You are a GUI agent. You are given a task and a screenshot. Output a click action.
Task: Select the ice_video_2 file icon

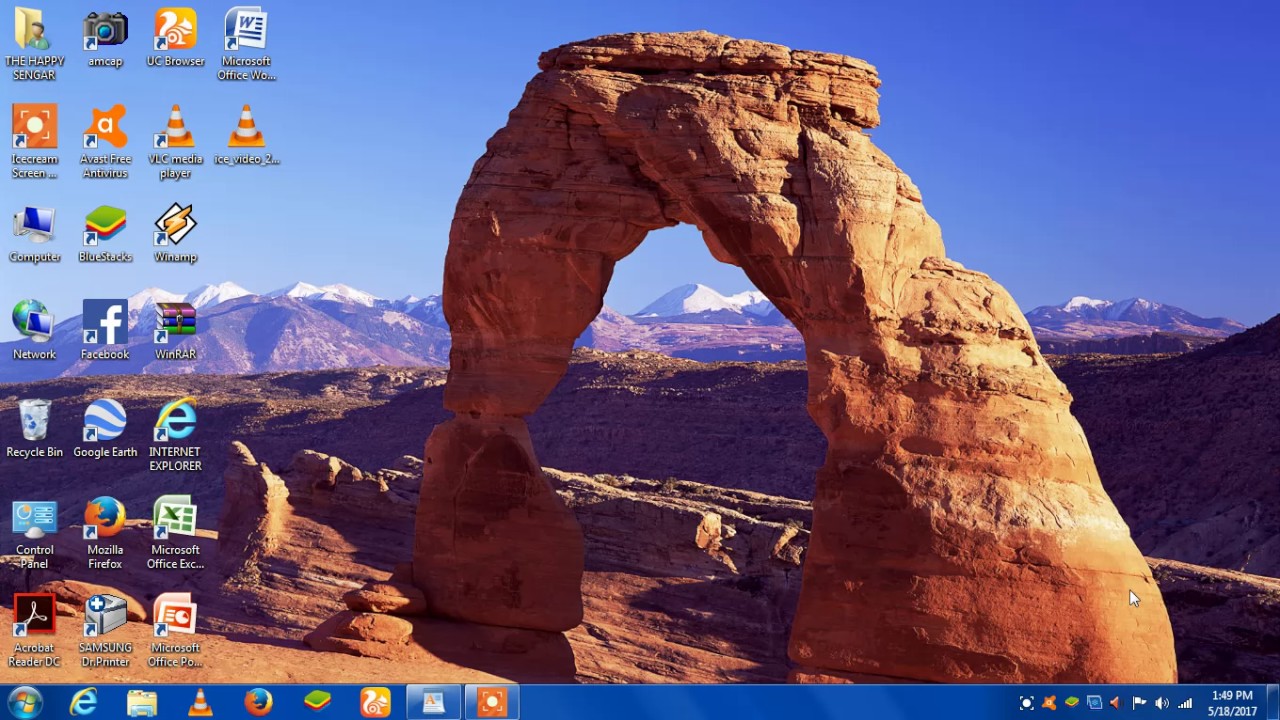(x=246, y=135)
